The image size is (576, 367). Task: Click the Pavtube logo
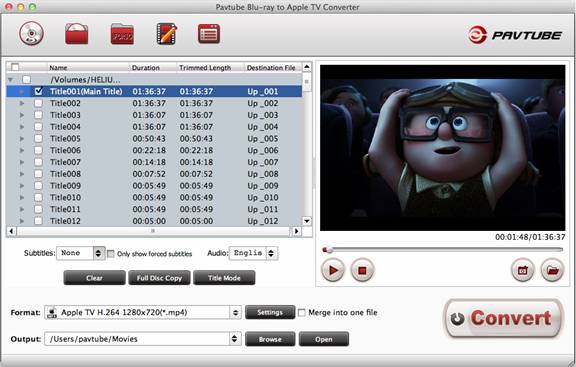[515, 35]
